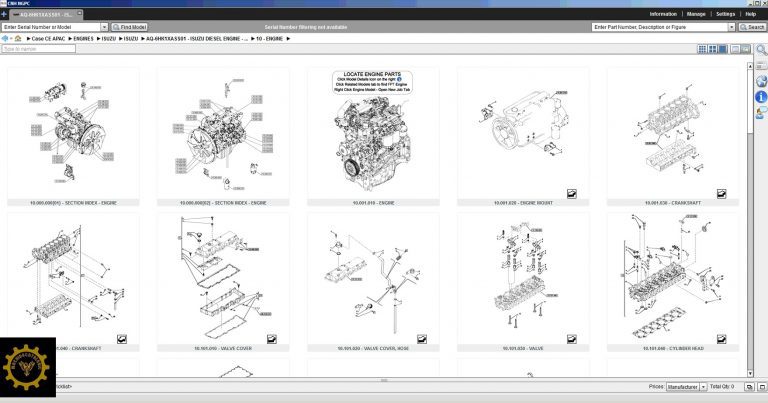Click the Search button
The width and height of the screenshot is (768, 403).
click(752, 27)
